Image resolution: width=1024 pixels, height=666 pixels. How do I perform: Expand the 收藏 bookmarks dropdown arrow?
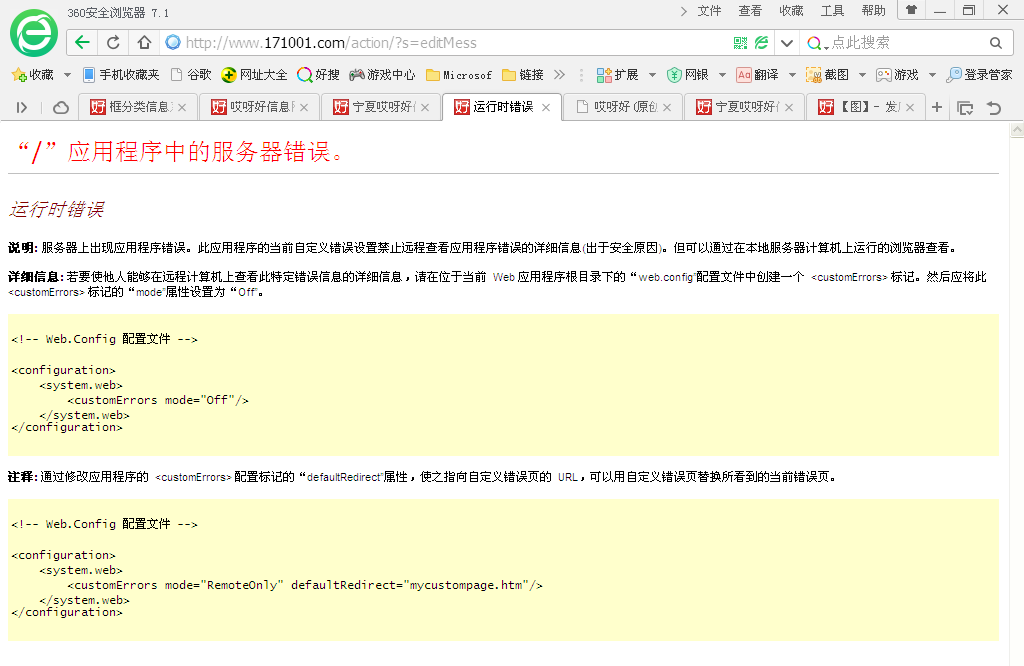pos(67,75)
